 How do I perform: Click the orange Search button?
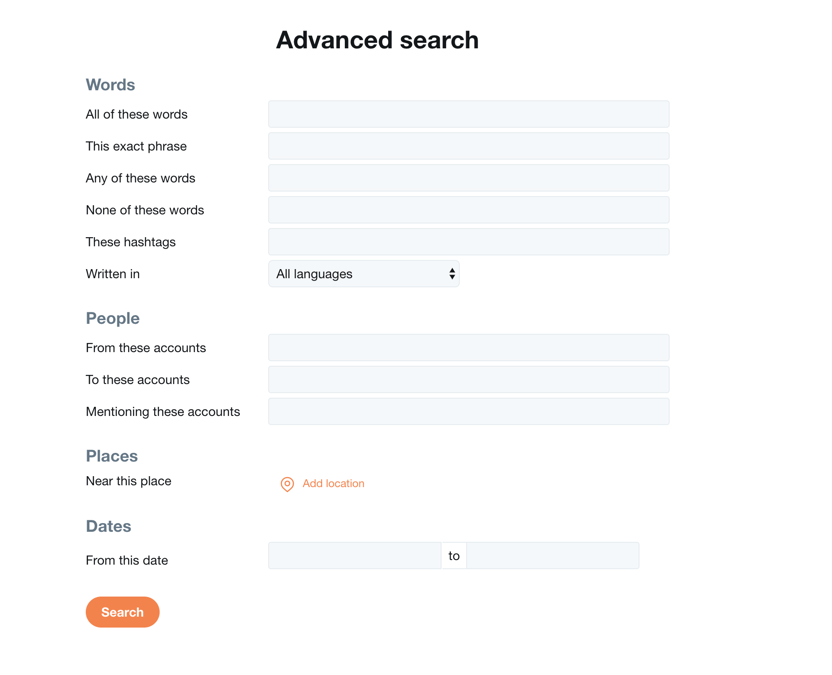click(123, 612)
